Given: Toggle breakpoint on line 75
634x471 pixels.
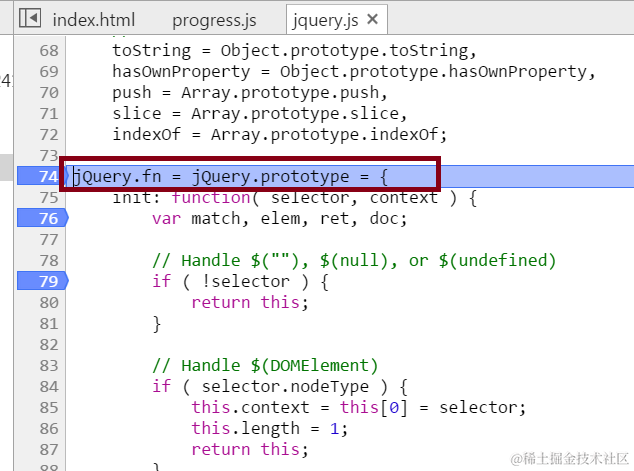Looking at the screenshot, I should point(49,198).
